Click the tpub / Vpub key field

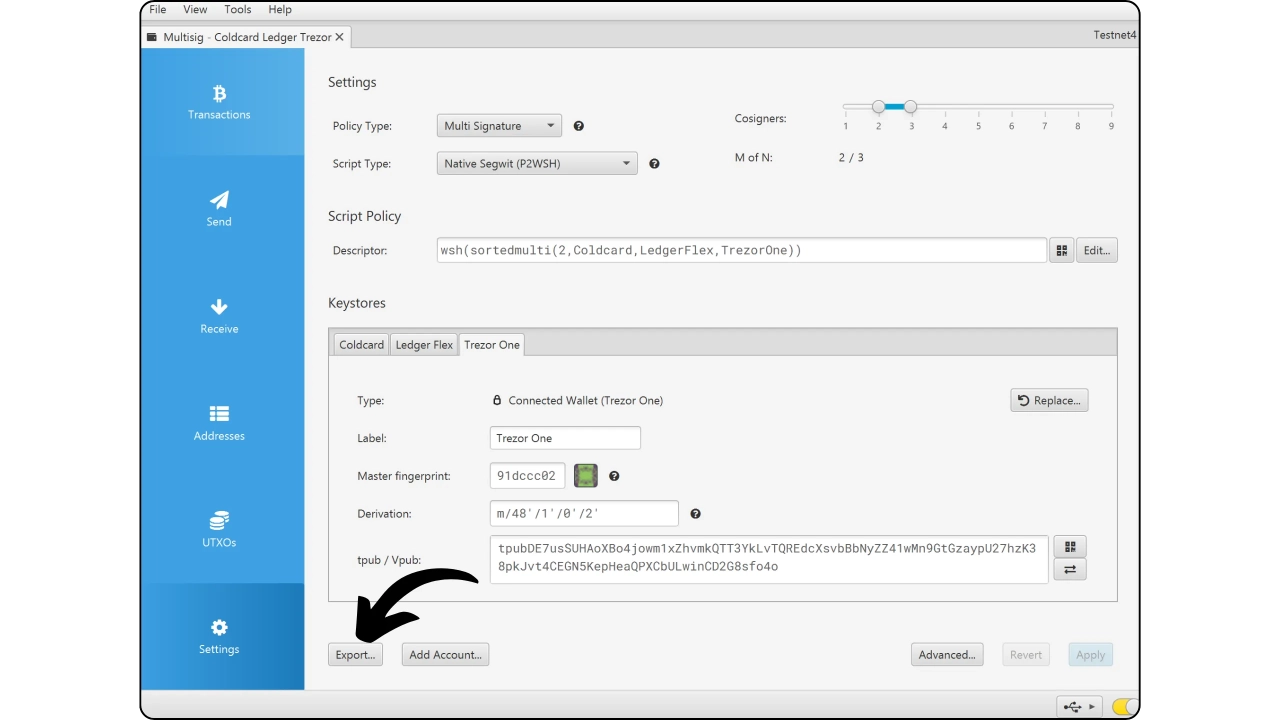tap(769, 559)
